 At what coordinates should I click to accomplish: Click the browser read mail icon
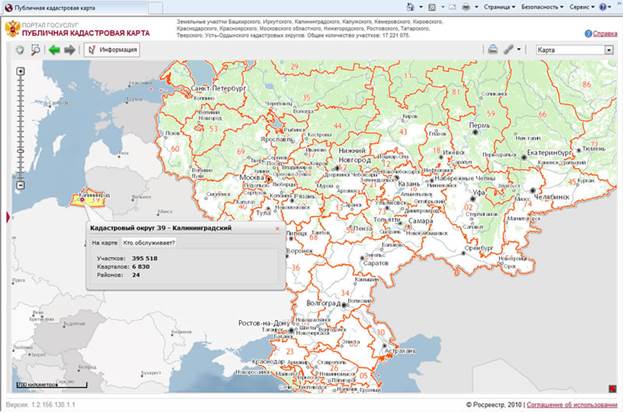453,7
